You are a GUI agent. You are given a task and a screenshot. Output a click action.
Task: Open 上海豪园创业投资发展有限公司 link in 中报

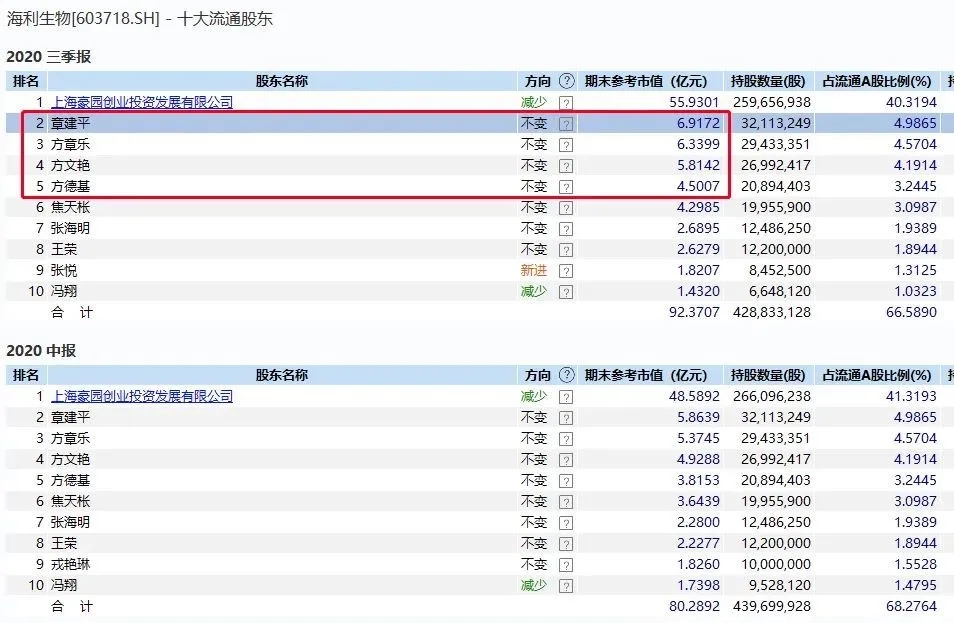point(142,396)
